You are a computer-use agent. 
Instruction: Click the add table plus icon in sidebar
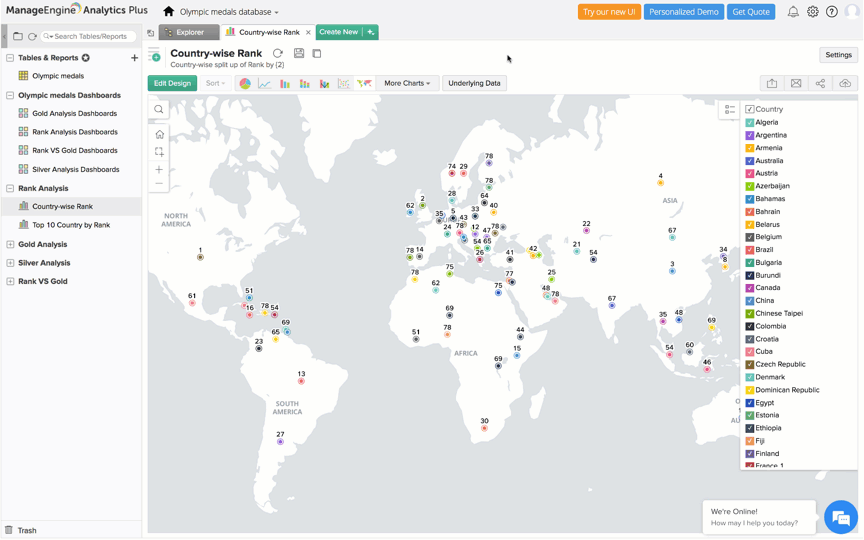[134, 58]
